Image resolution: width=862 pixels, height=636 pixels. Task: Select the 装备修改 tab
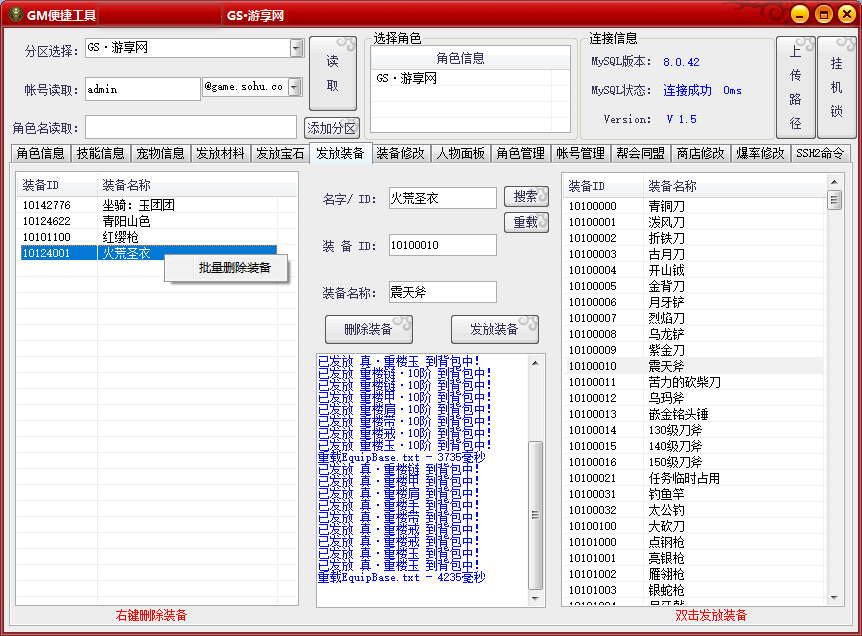pyautogui.click(x=401, y=153)
